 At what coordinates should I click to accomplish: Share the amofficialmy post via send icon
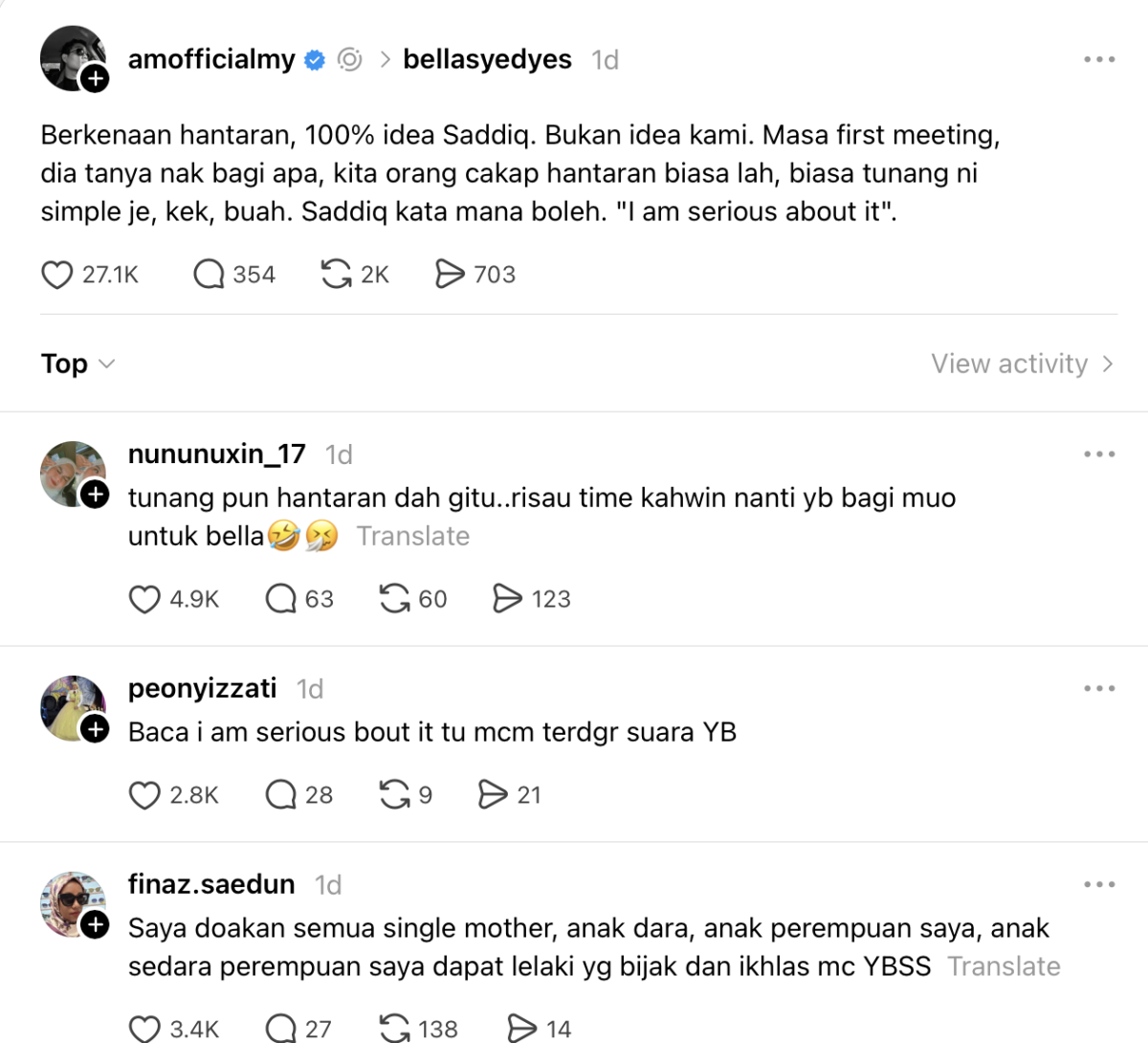click(x=450, y=275)
